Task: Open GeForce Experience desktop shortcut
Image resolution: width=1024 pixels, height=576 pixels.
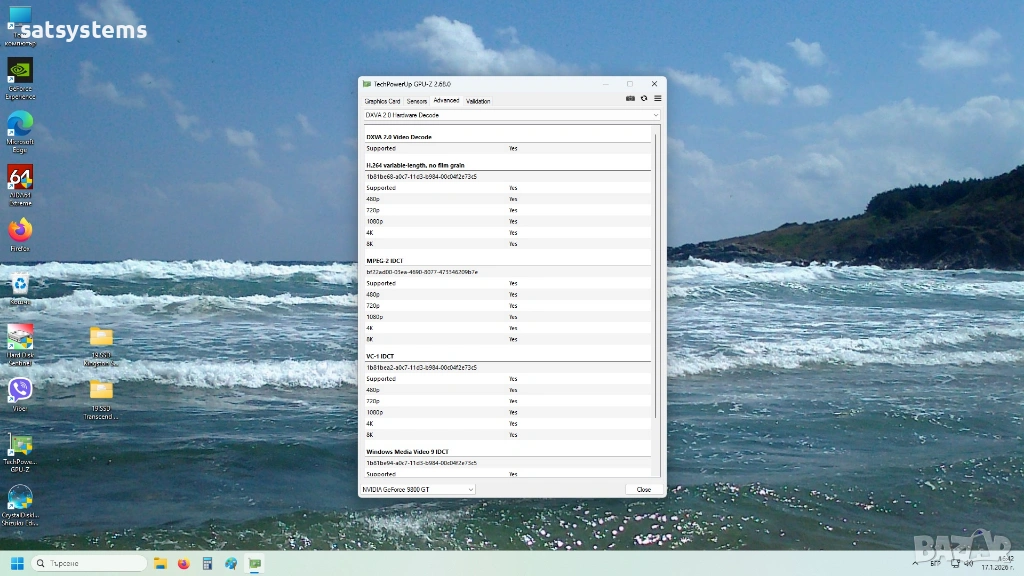Action: (x=20, y=72)
